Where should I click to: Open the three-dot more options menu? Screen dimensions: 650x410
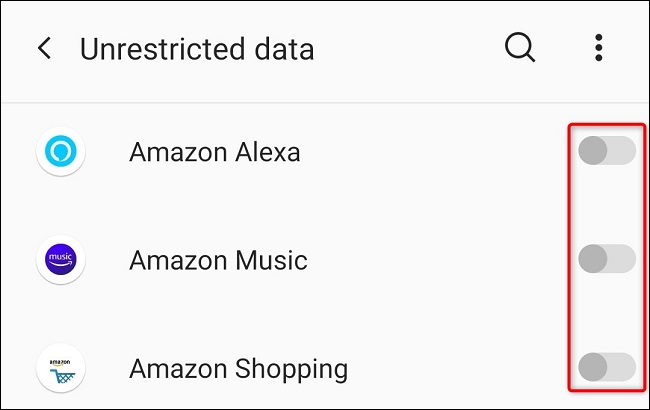[598, 48]
